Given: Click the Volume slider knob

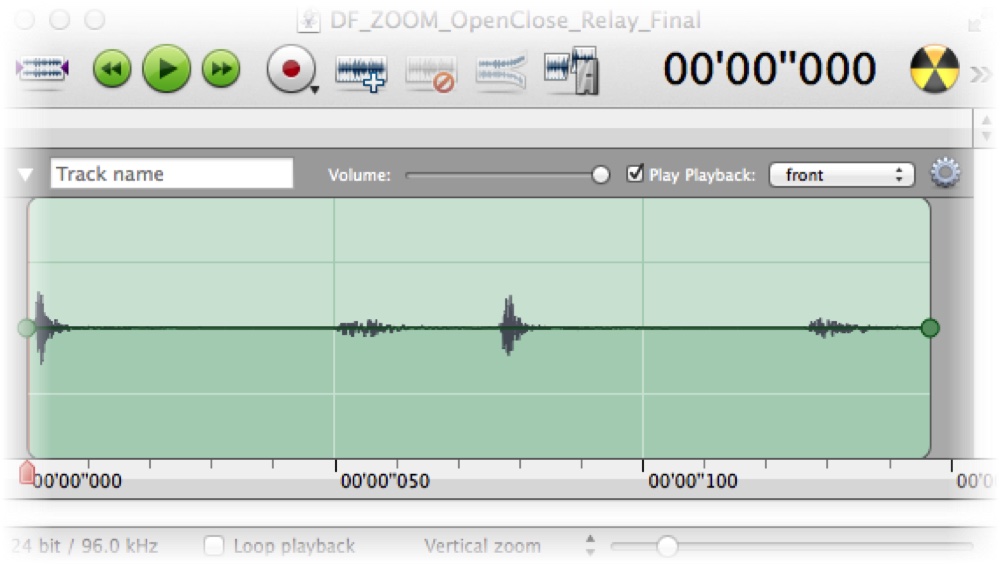Looking at the screenshot, I should coord(600,175).
